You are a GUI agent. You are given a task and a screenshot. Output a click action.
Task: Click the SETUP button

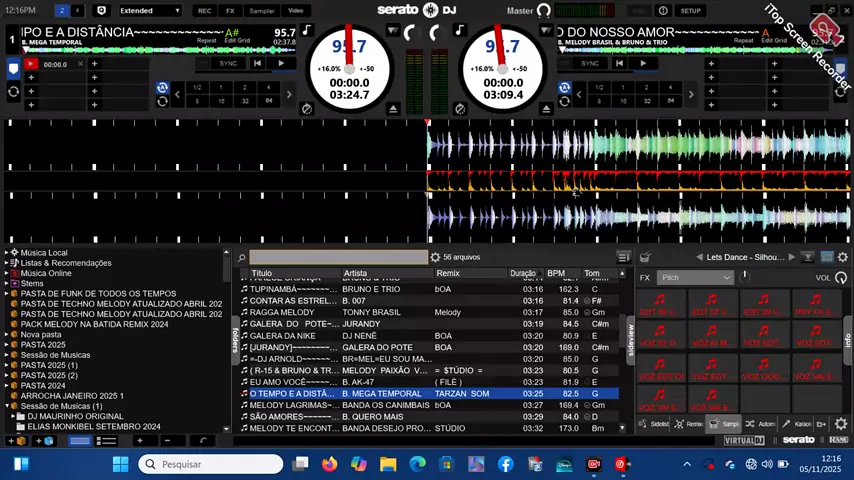[x=690, y=10]
